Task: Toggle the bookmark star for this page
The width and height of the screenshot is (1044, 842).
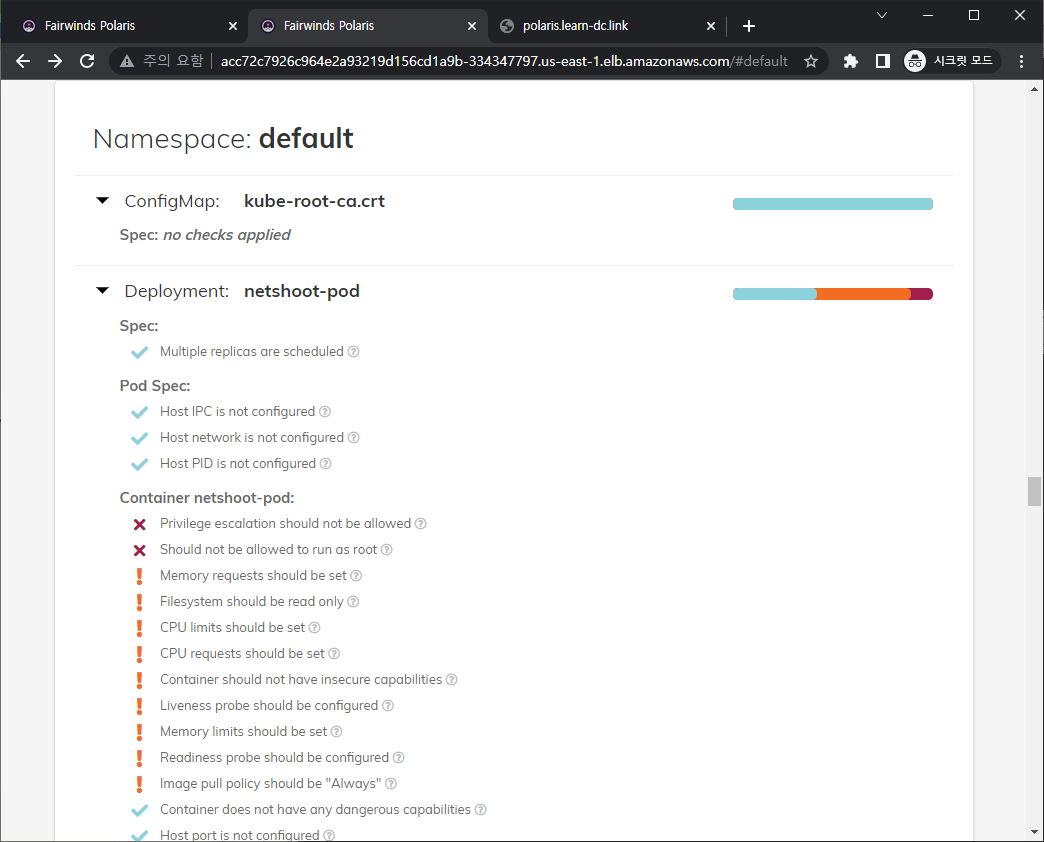Action: click(811, 61)
